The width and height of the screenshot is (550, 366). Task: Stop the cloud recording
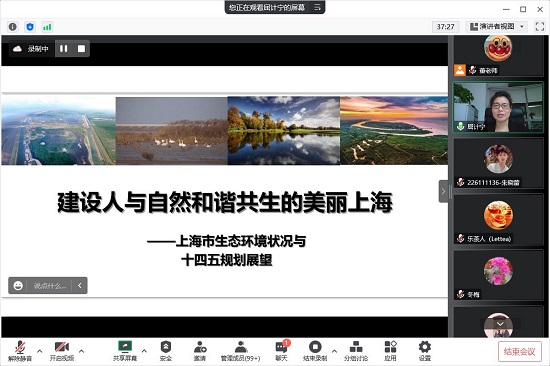(x=81, y=48)
